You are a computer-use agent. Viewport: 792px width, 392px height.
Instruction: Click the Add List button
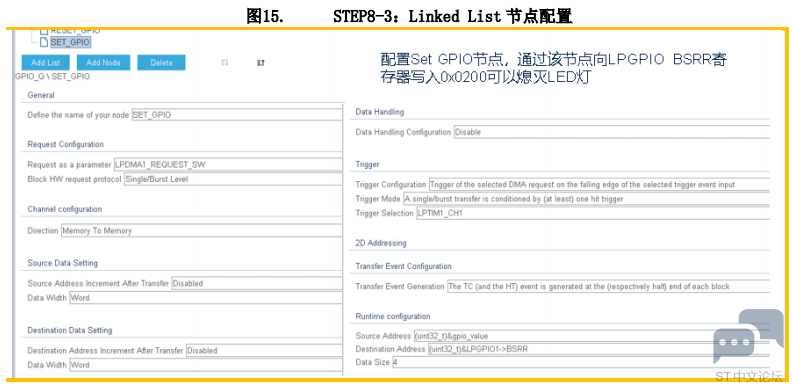click(x=45, y=63)
